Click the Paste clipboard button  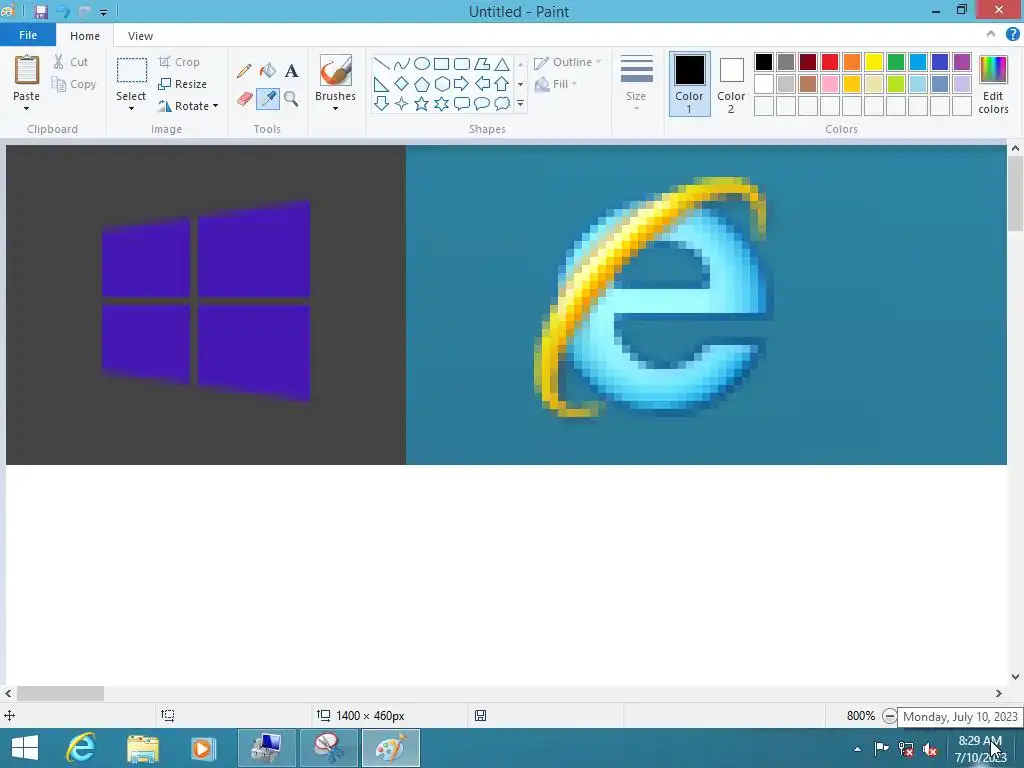tap(26, 71)
